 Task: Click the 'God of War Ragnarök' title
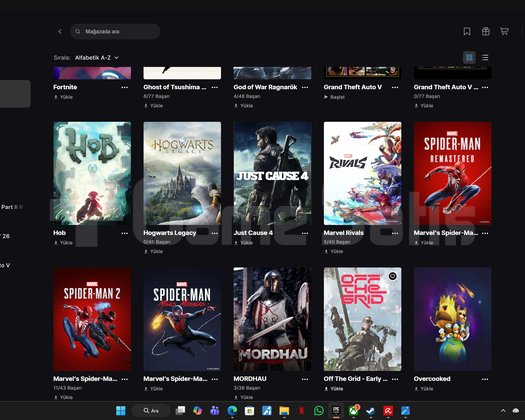coord(265,87)
